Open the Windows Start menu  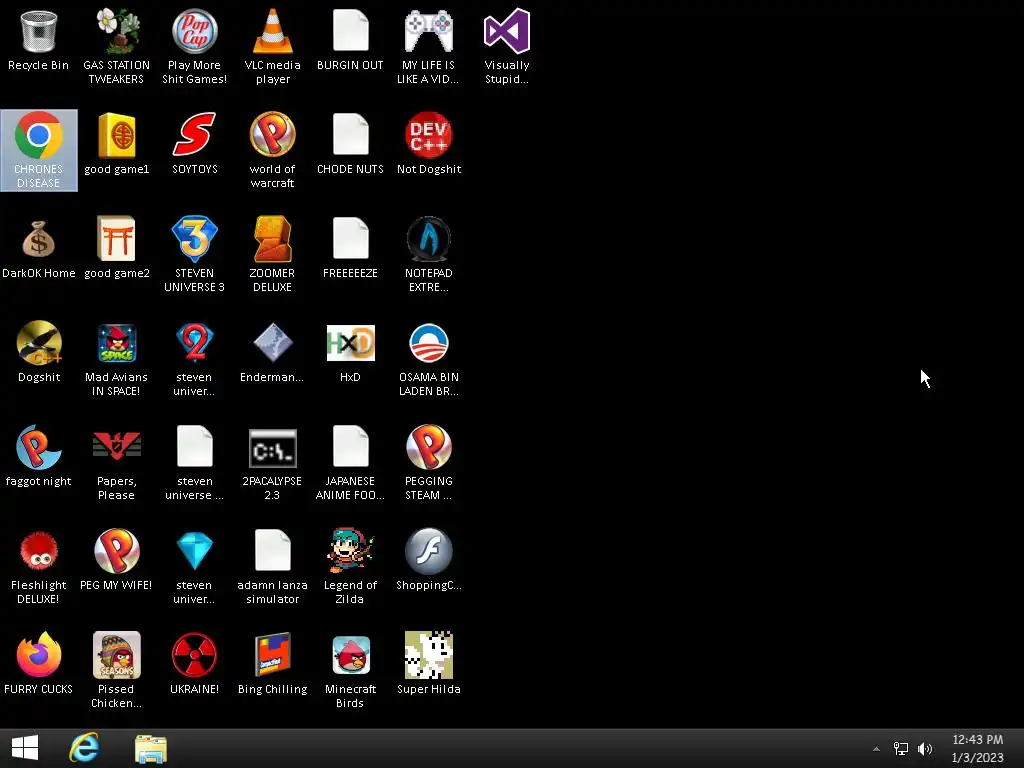tap(25, 748)
